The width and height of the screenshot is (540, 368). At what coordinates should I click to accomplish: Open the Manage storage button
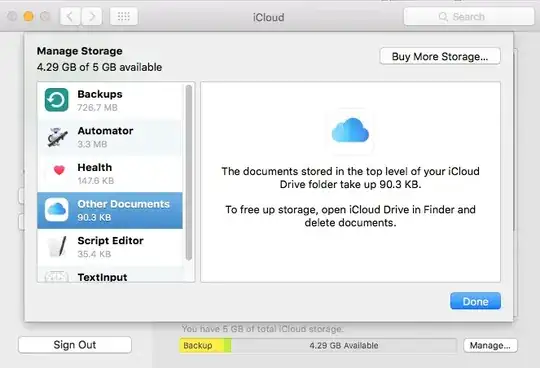click(x=490, y=345)
